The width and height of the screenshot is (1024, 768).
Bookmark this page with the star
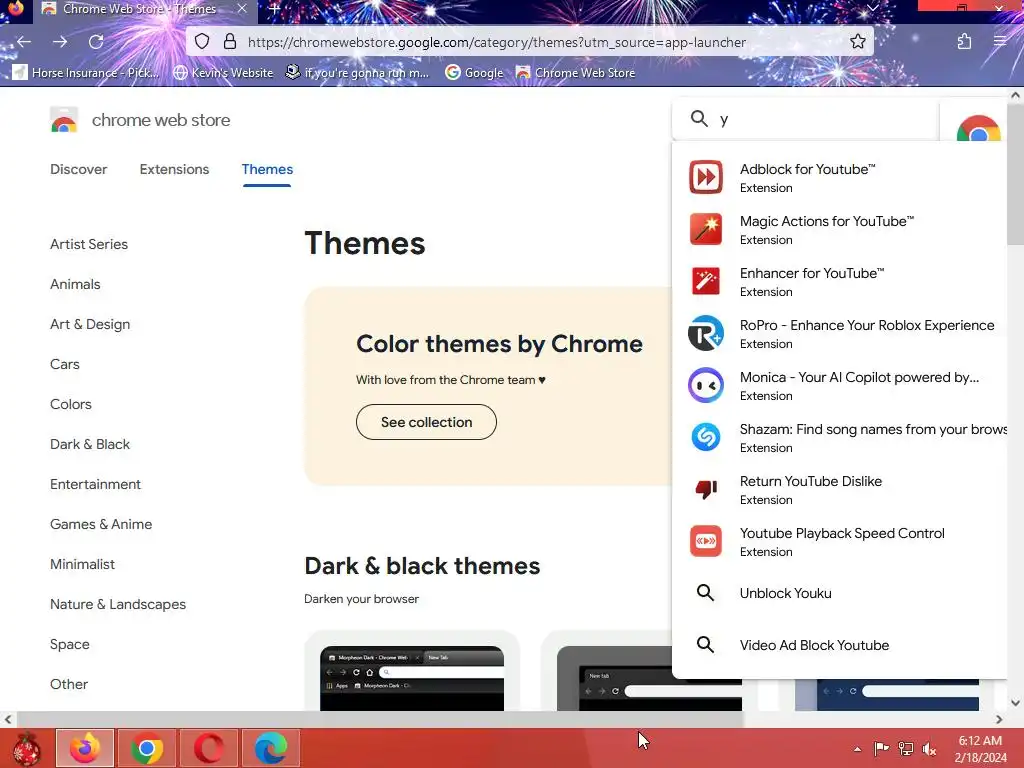point(857,42)
